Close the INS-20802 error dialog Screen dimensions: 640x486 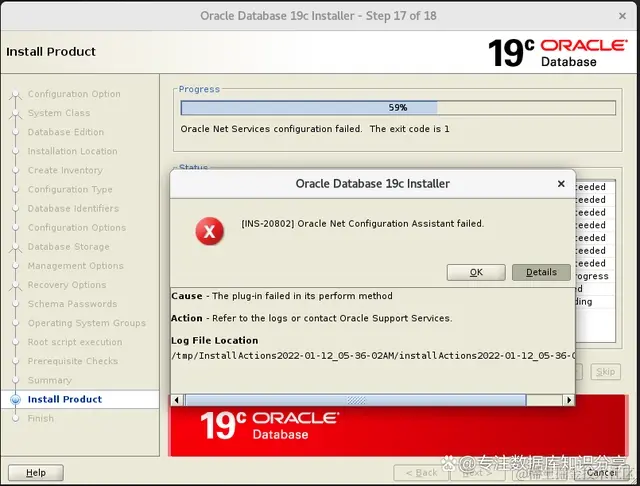point(561,184)
